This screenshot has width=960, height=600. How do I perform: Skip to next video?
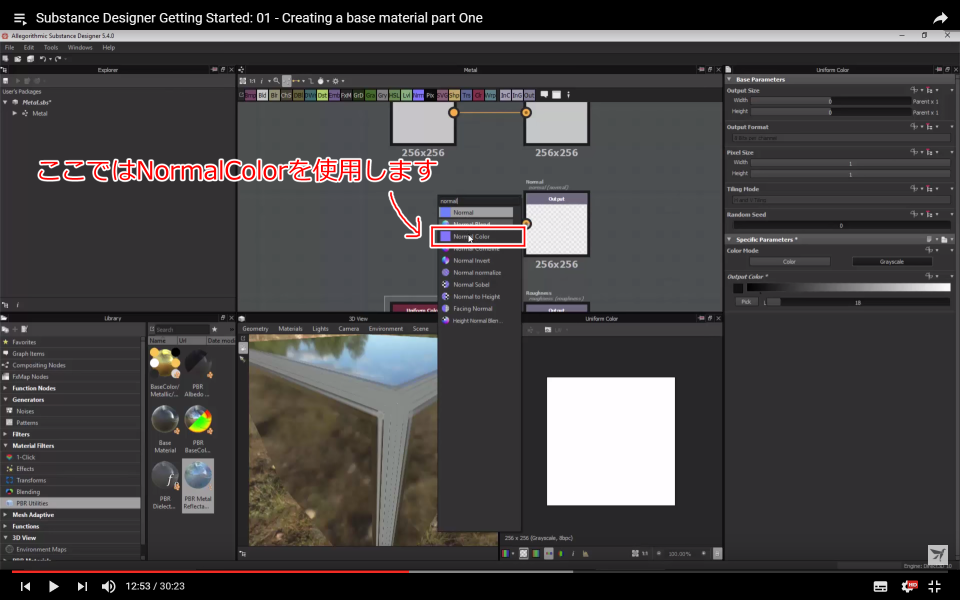pos(81,586)
